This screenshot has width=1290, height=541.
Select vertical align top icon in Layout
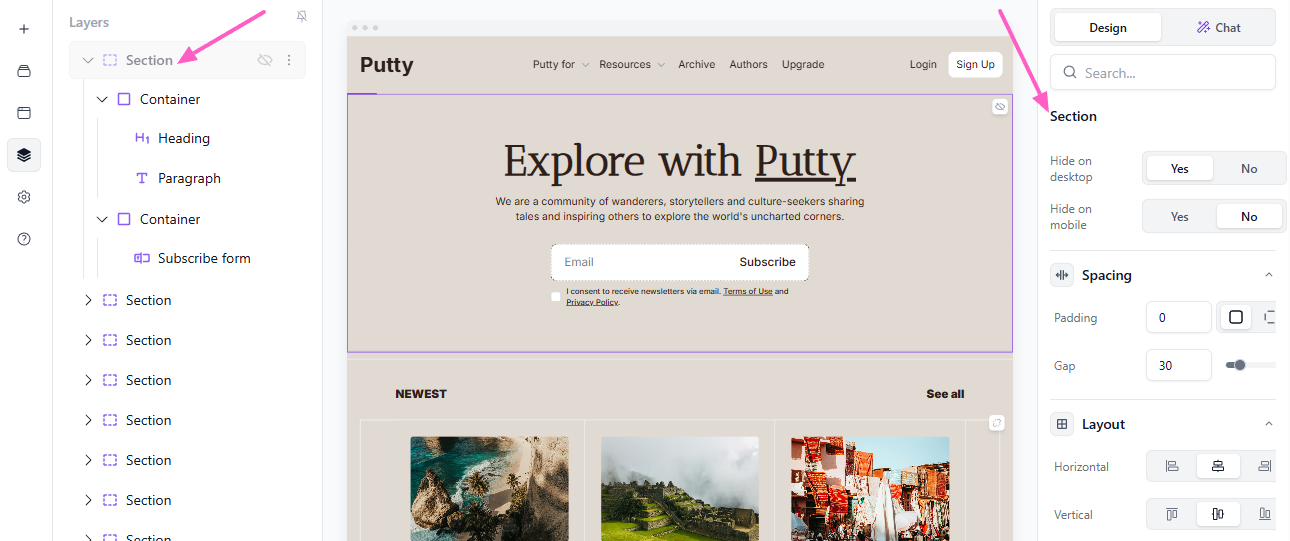[1172, 514]
